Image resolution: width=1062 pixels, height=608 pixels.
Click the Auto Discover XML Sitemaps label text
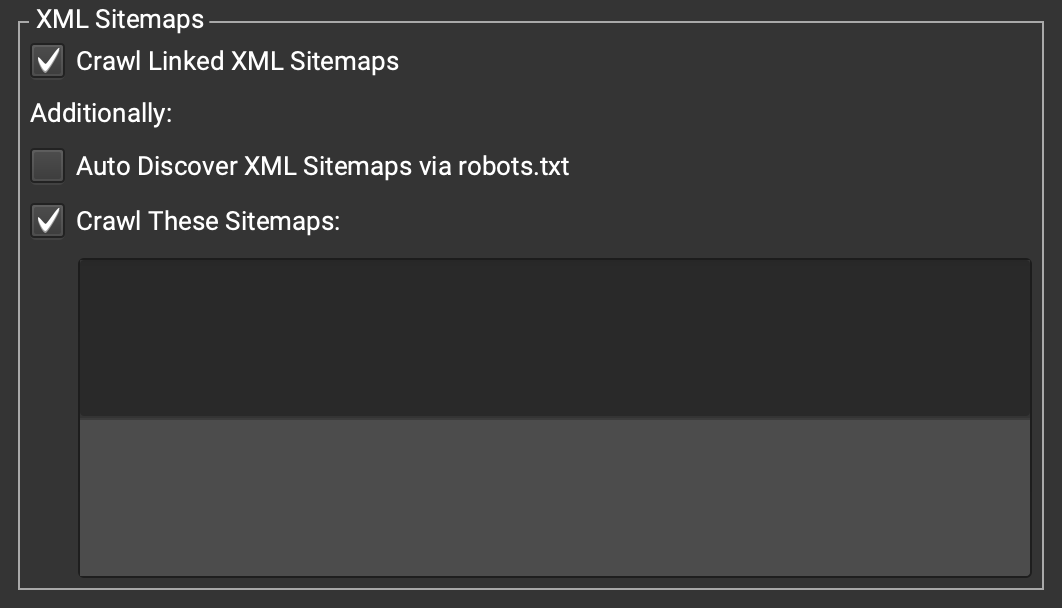click(322, 166)
